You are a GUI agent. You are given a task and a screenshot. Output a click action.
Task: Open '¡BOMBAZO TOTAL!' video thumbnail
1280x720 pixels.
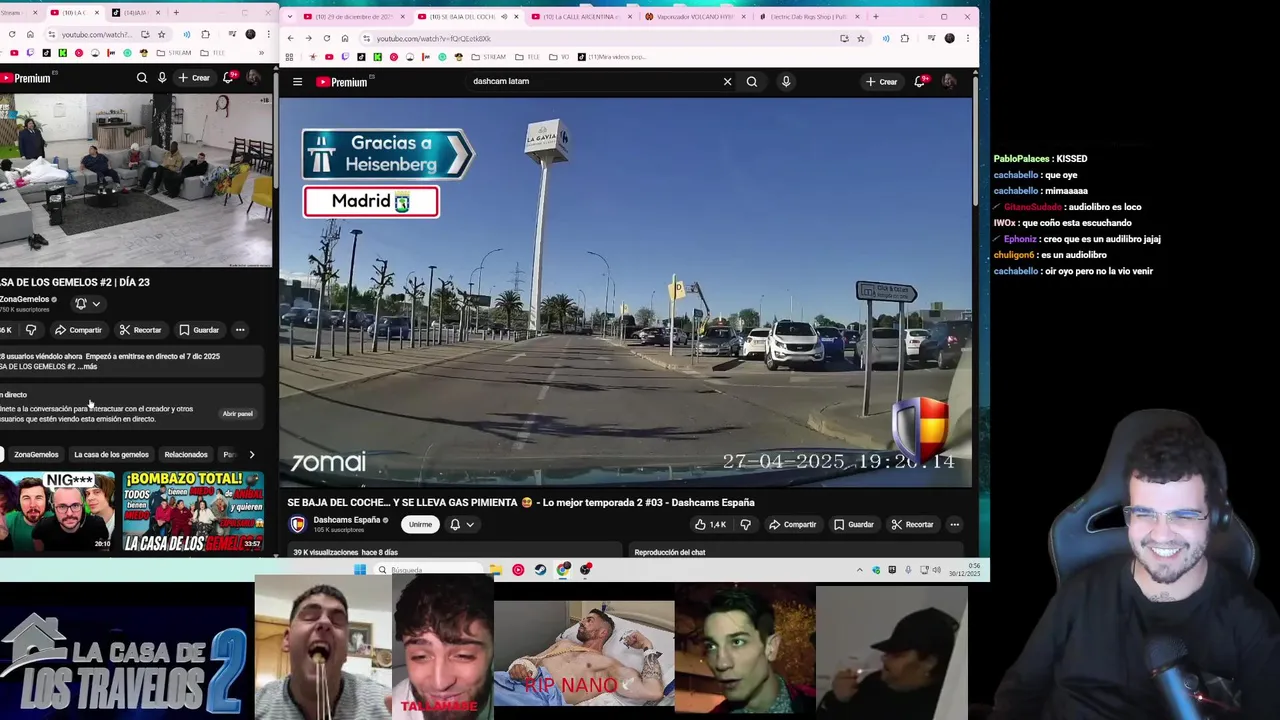[x=193, y=511]
